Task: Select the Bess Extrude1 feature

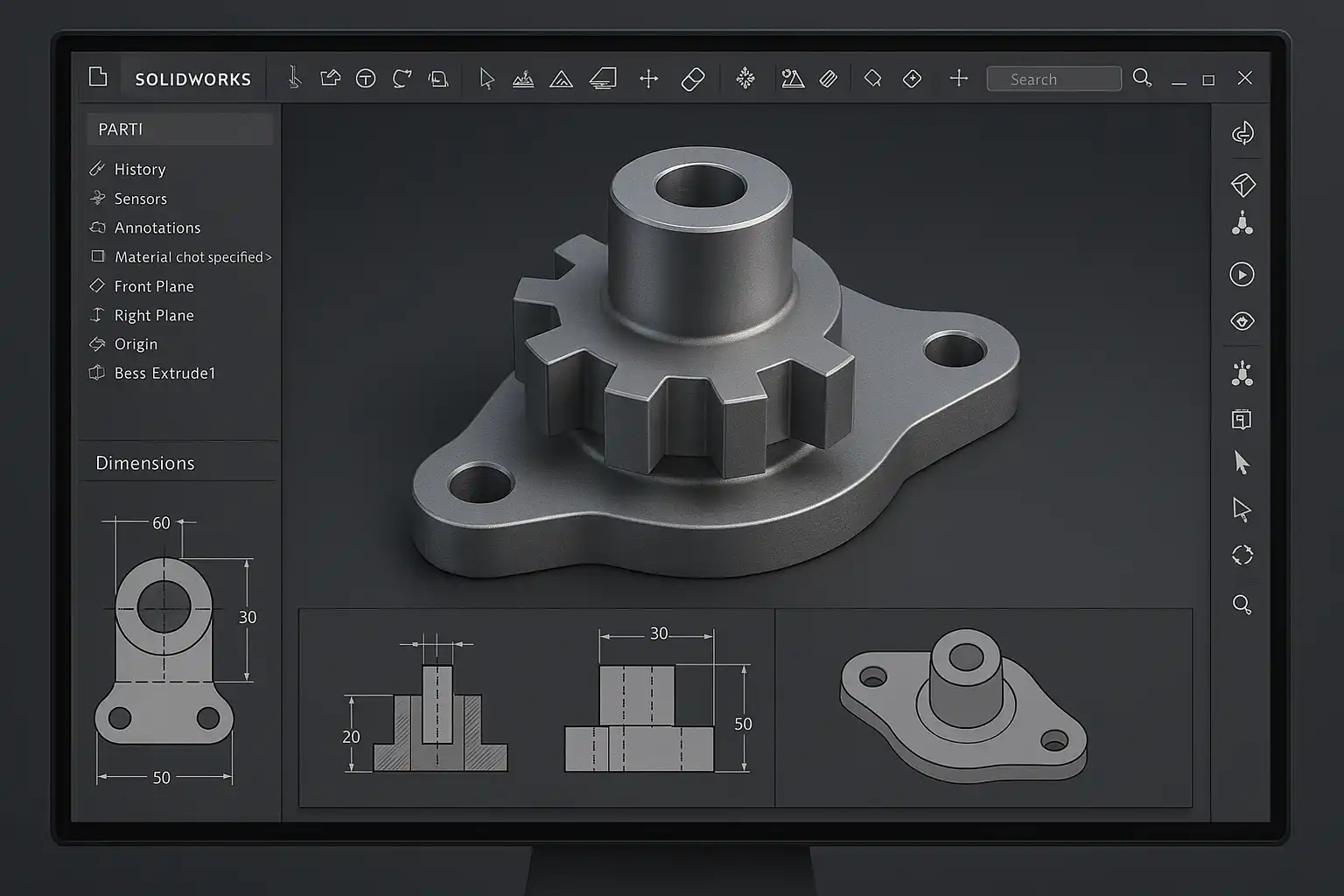Action: pos(164,373)
